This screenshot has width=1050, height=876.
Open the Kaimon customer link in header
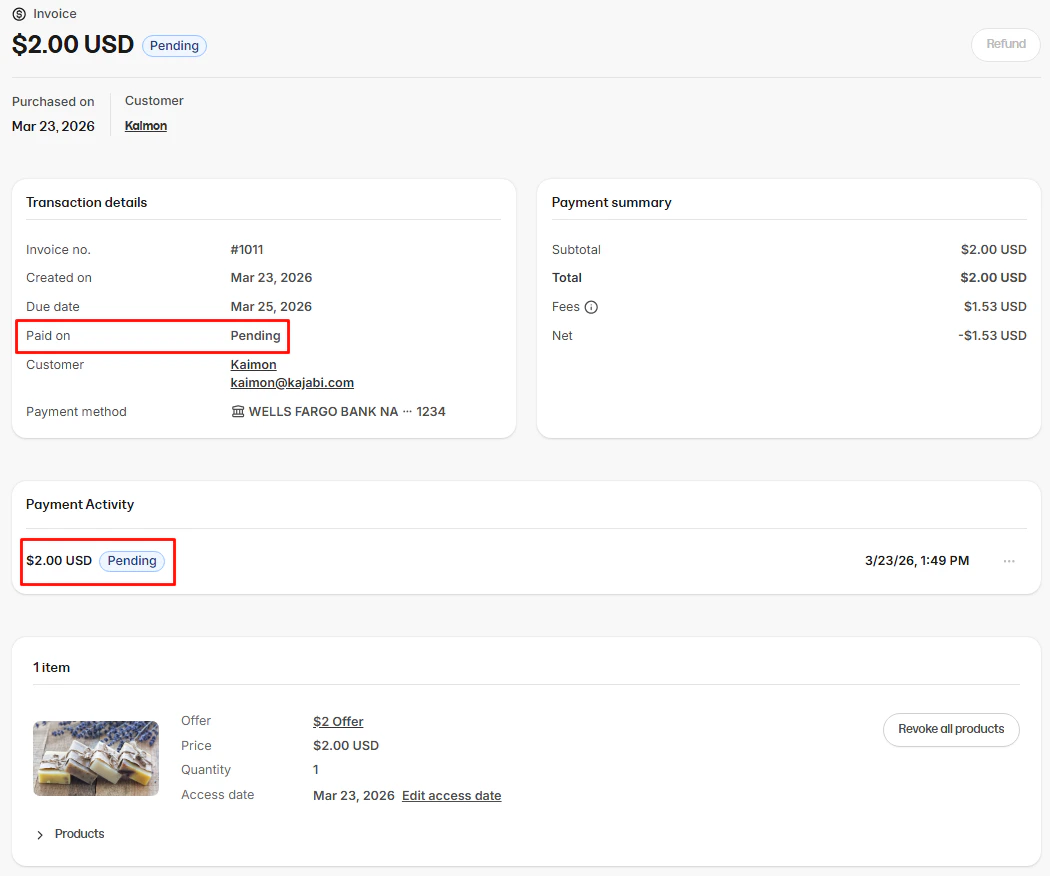pos(146,126)
